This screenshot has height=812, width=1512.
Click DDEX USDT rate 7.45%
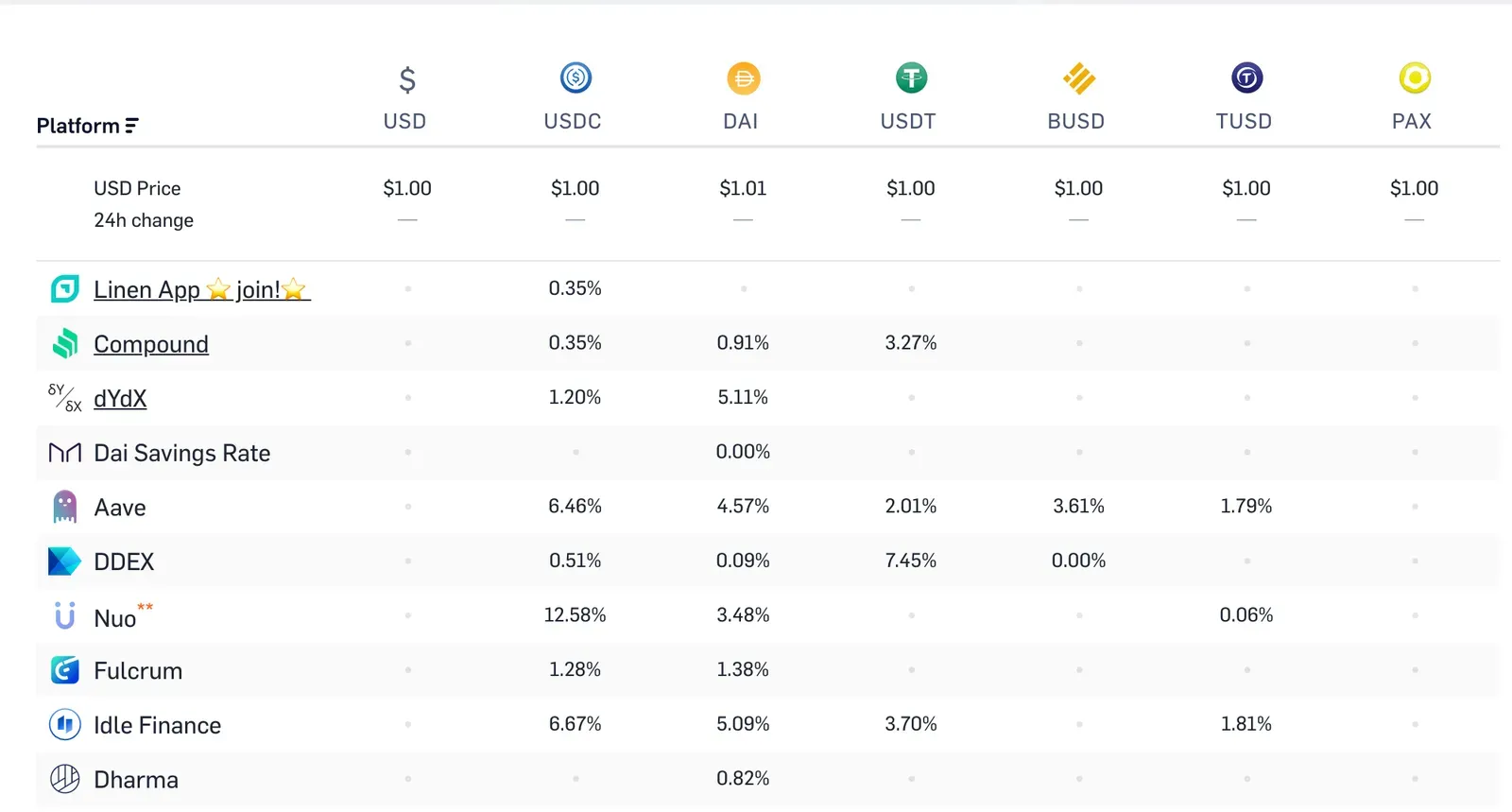(911, 561)
